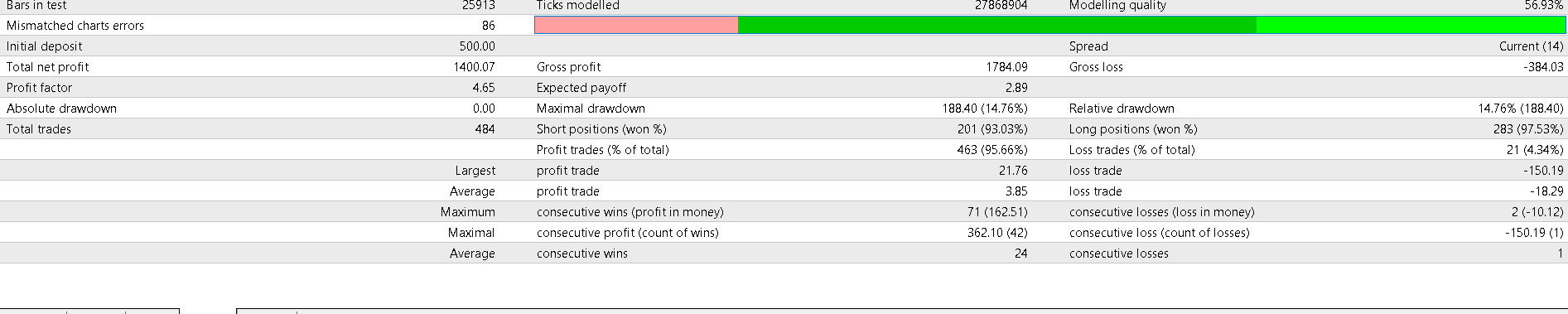Select the Initial deposit value 500.00
1568x314 pixels.
477,46
